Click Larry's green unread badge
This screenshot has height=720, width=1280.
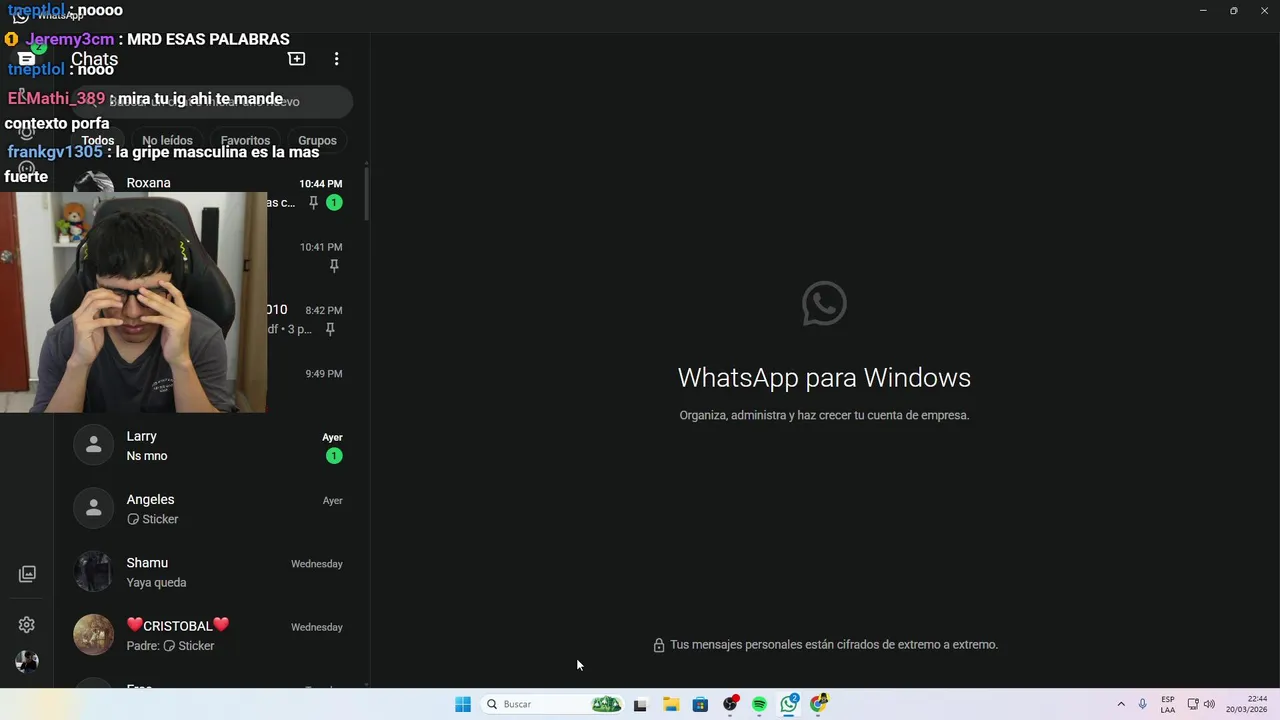click(334, 456)
